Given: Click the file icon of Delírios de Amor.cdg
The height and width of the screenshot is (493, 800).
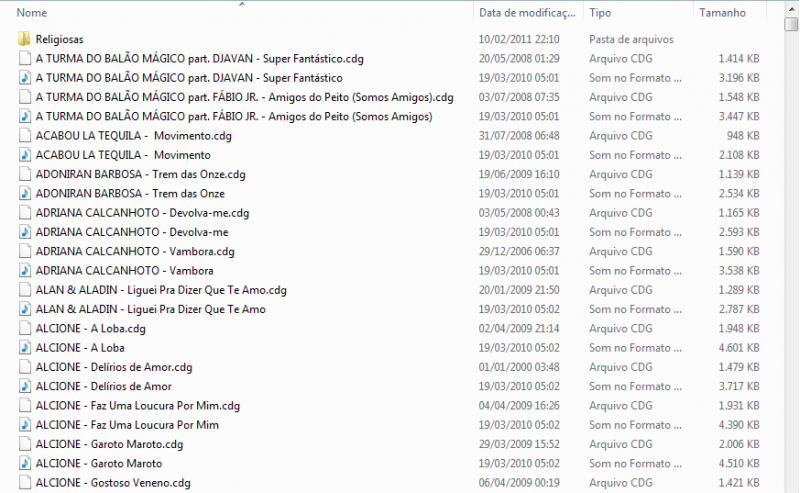Looking at the screenshot, I should click(x=24, y=366).
